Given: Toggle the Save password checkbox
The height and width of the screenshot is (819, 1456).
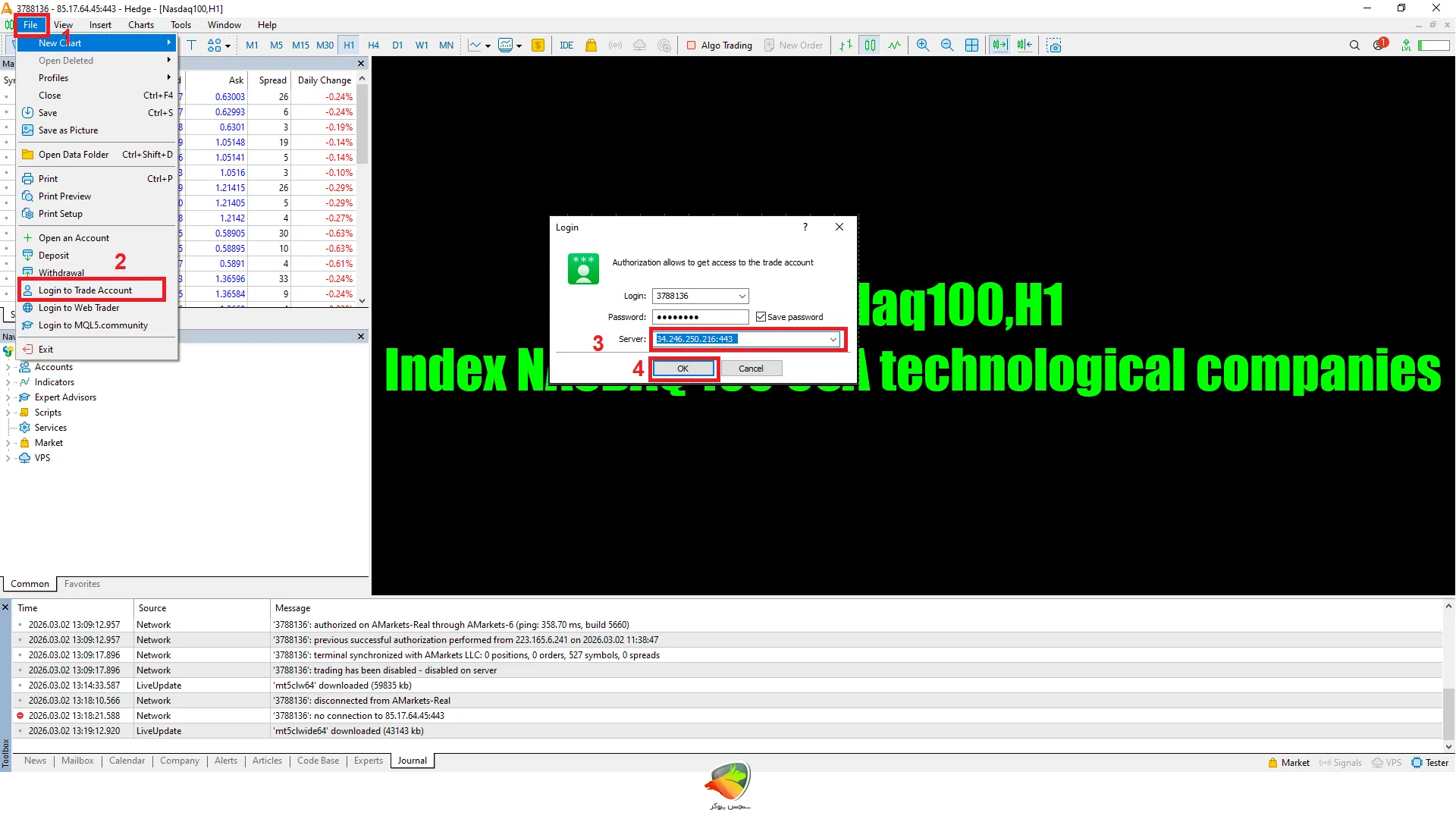Looking at the screenshot, I should coord(761,317).
